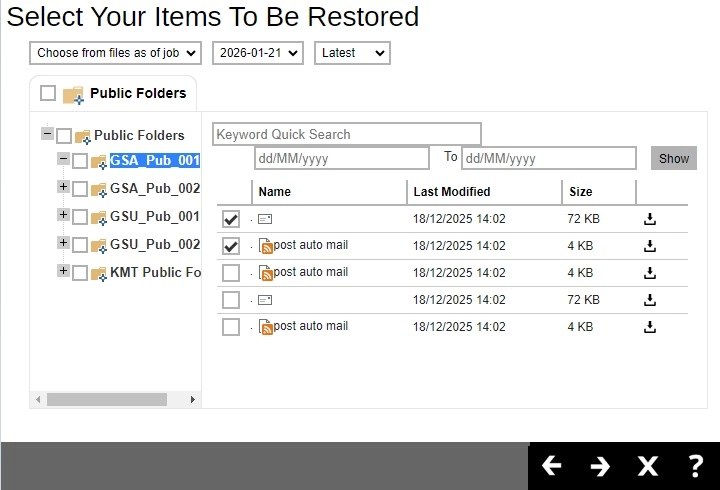Click the forward arrow navigation icon
Image resolution: width=720 pixels, height=490 pixels.
click(600, 466)
